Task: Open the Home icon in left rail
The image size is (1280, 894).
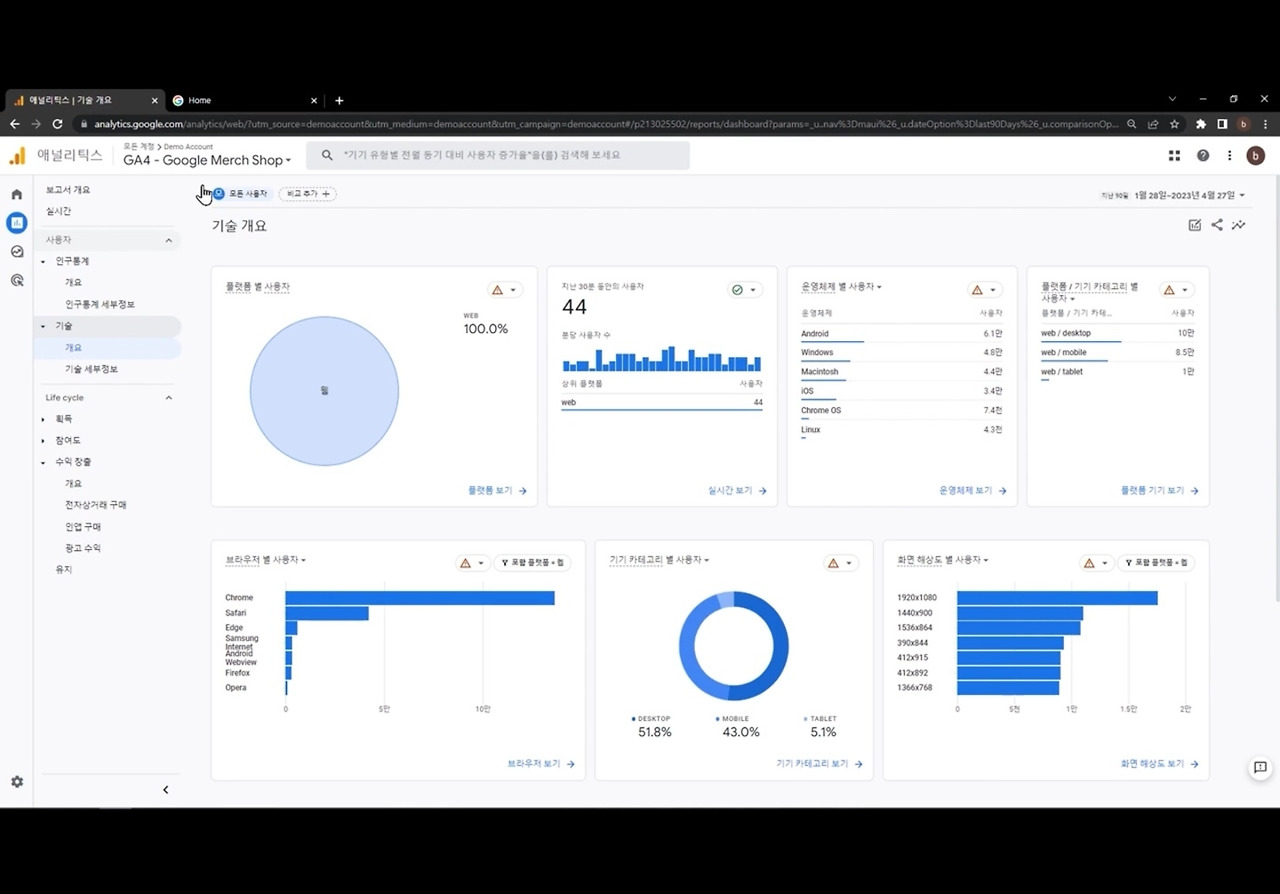Action: click(x=16, y=194)
